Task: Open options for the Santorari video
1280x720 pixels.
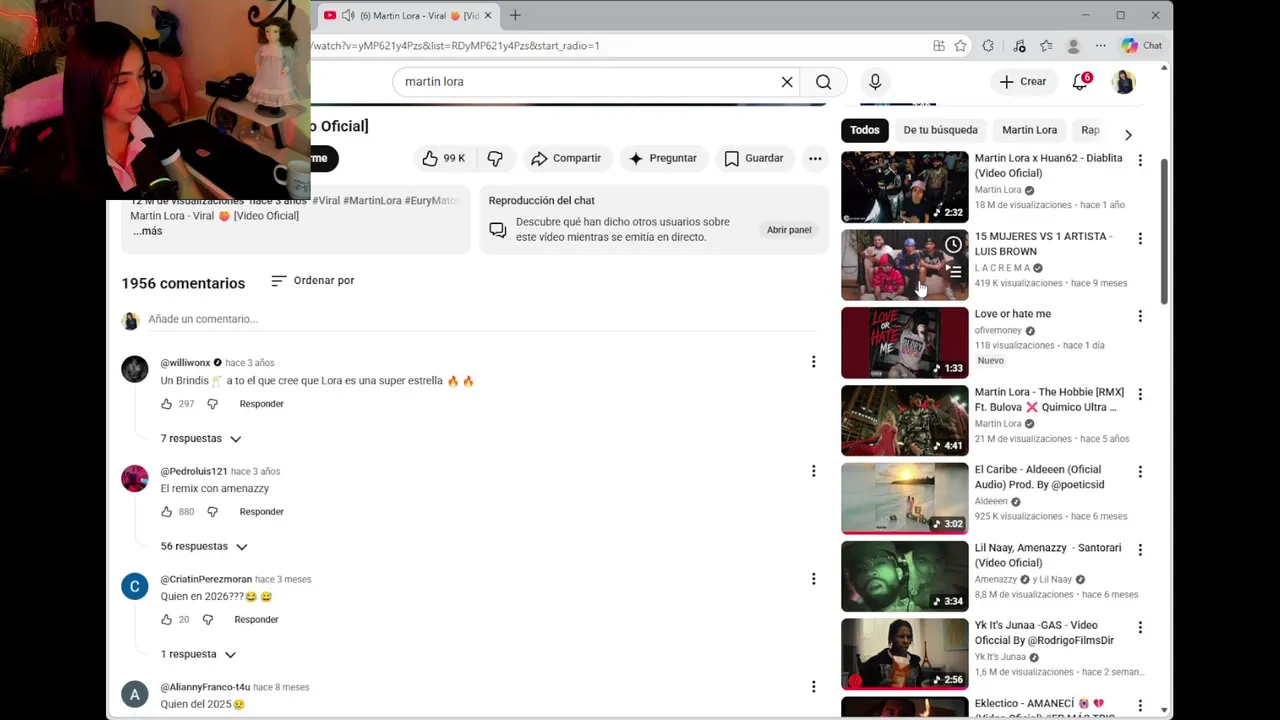Action: click(x=1140, y=549)
